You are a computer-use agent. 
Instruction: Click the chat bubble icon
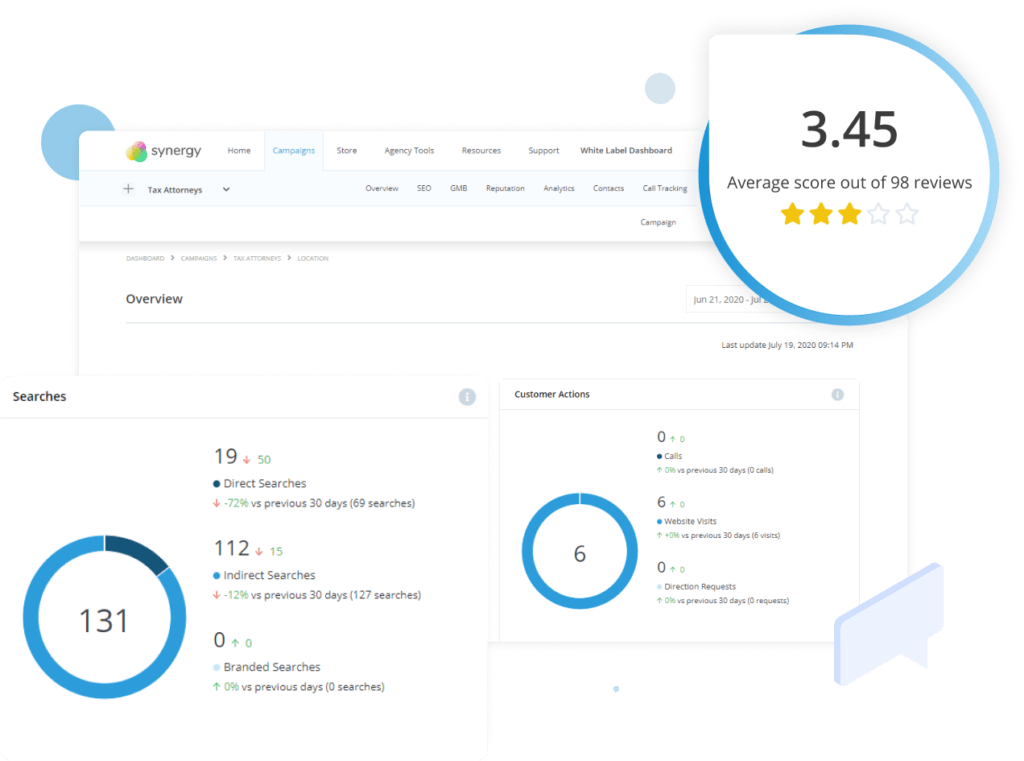tap(889, 624)
